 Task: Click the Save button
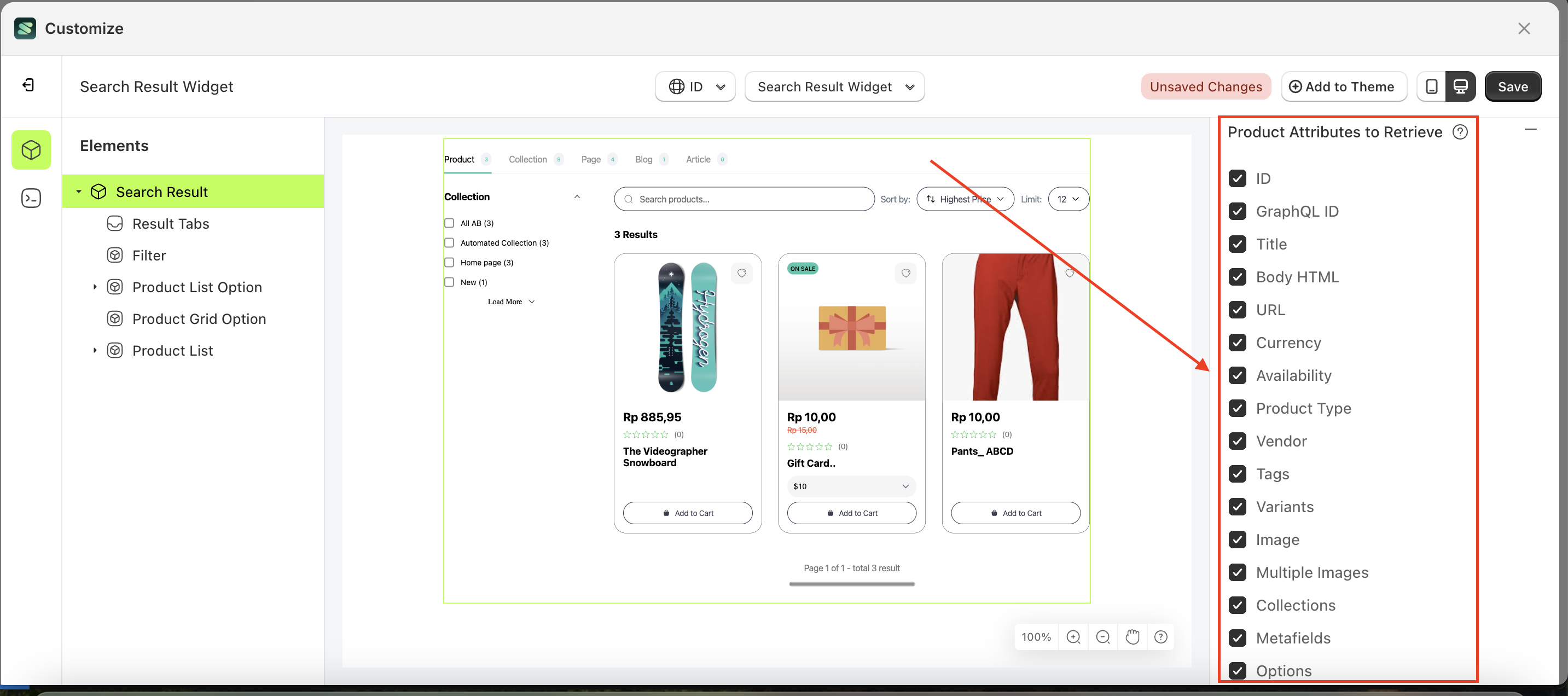click(x=1513, y=86)
